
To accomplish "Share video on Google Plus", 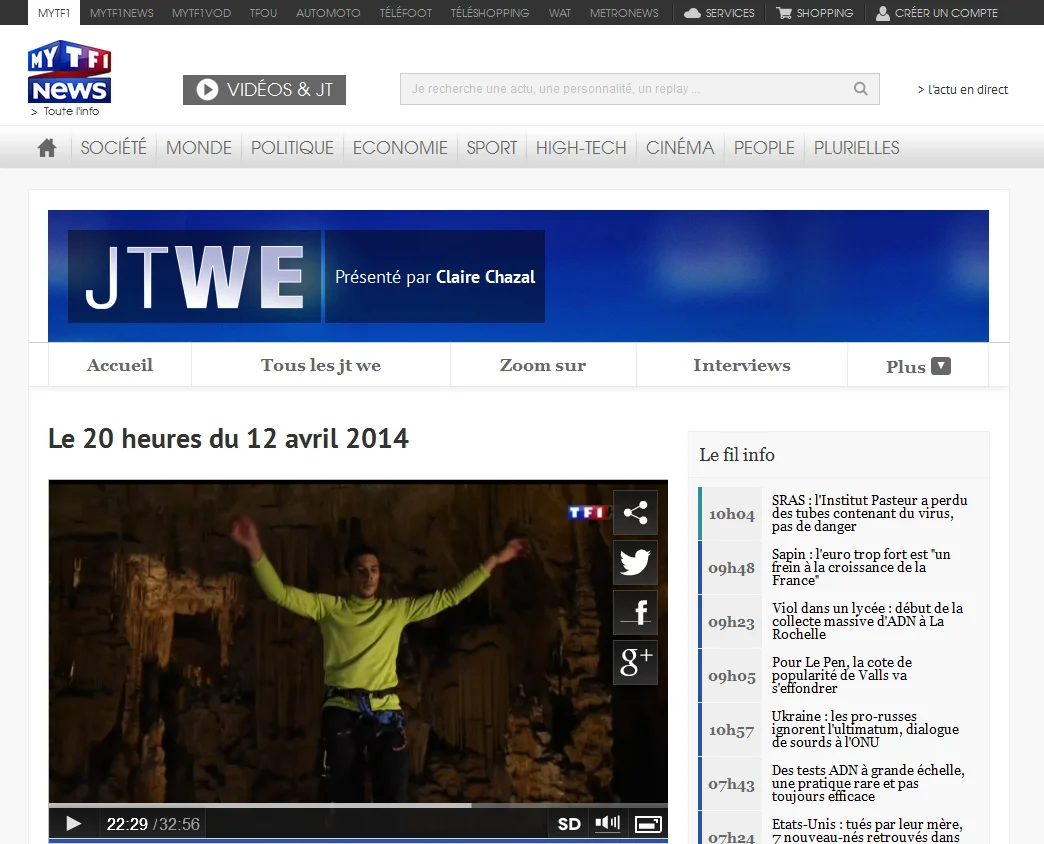I will pos(635,662).
